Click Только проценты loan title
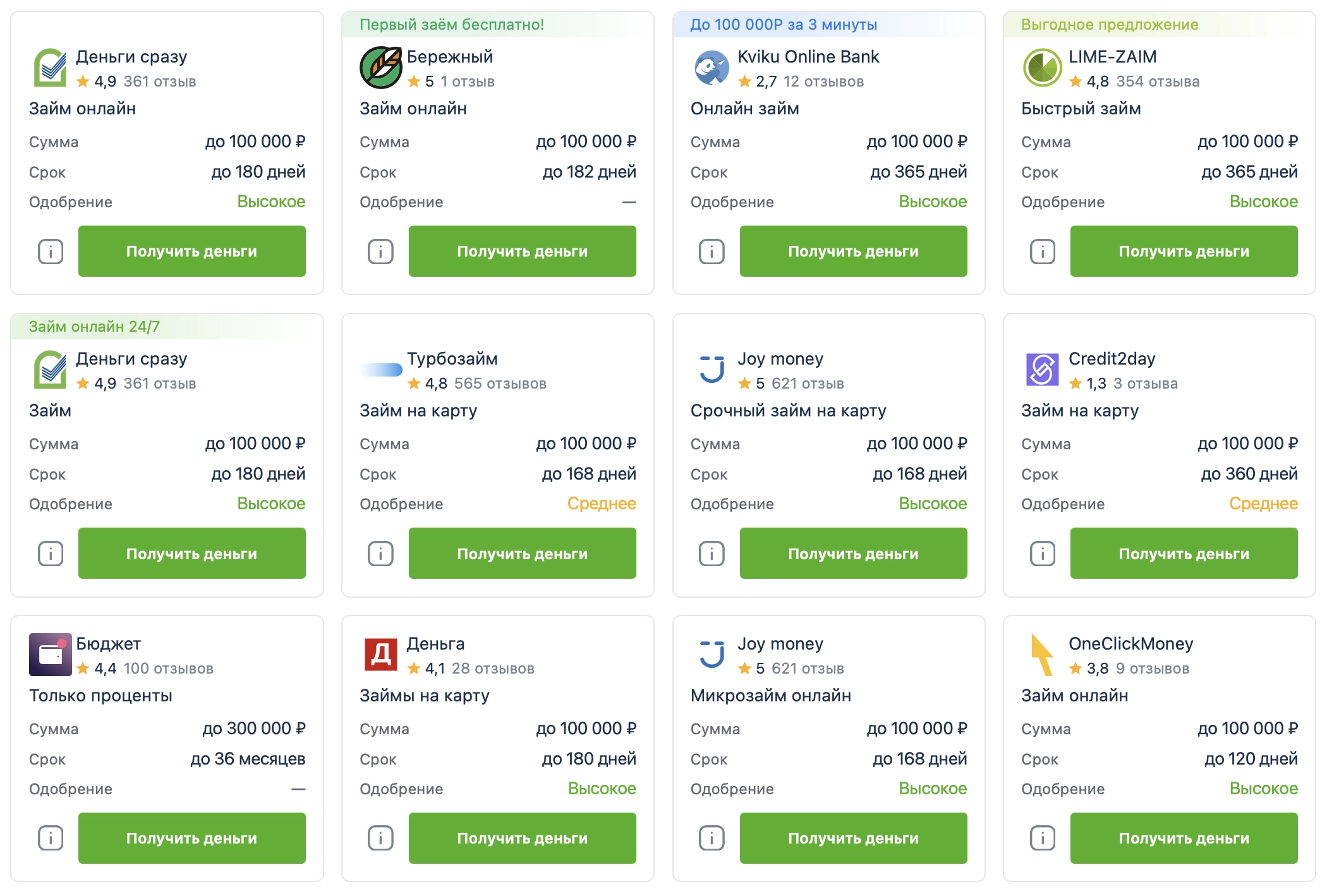Screen dimensions: 1327x896 tap(100, 696)
